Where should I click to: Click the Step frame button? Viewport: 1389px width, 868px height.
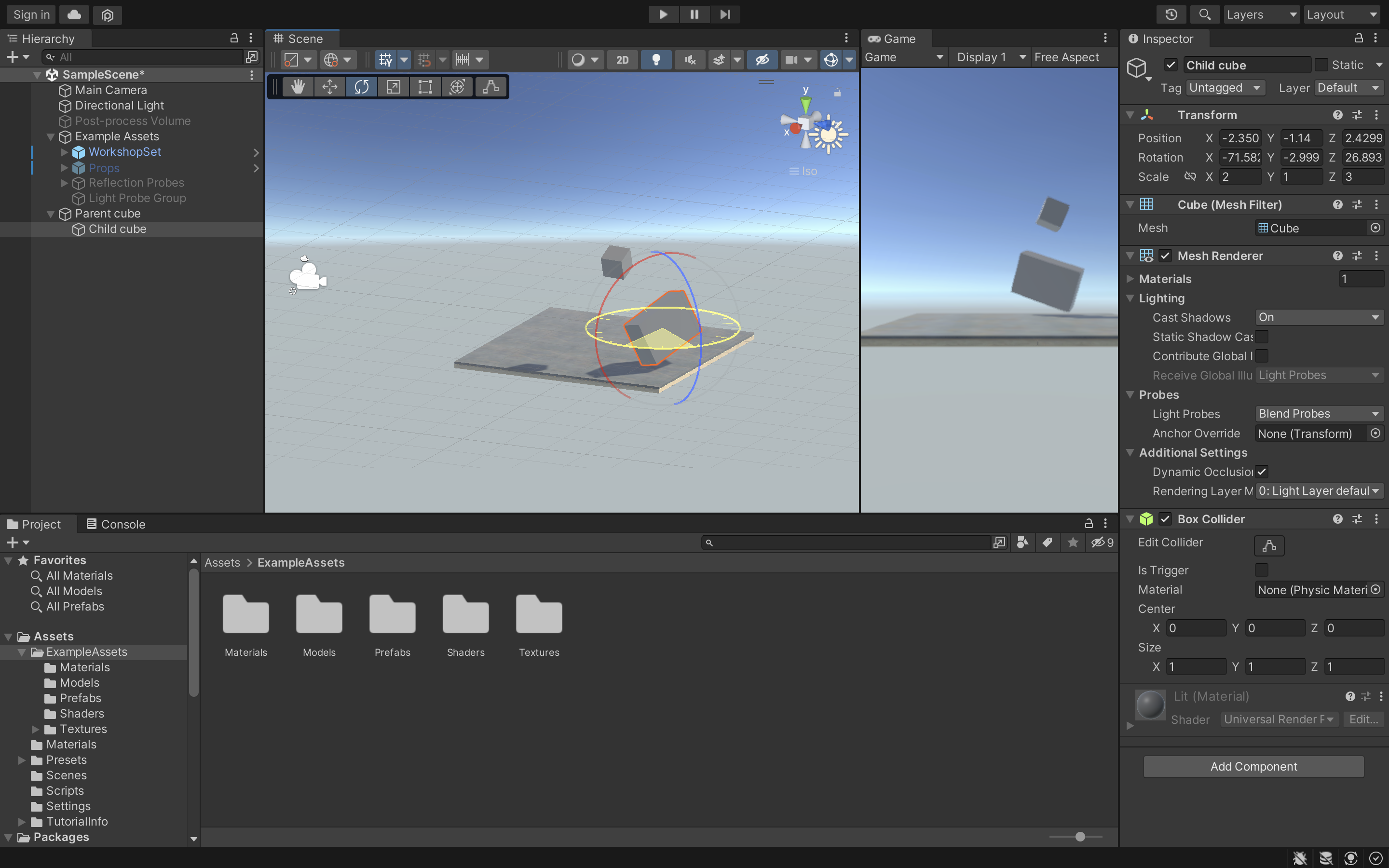(x=725, y=14)
